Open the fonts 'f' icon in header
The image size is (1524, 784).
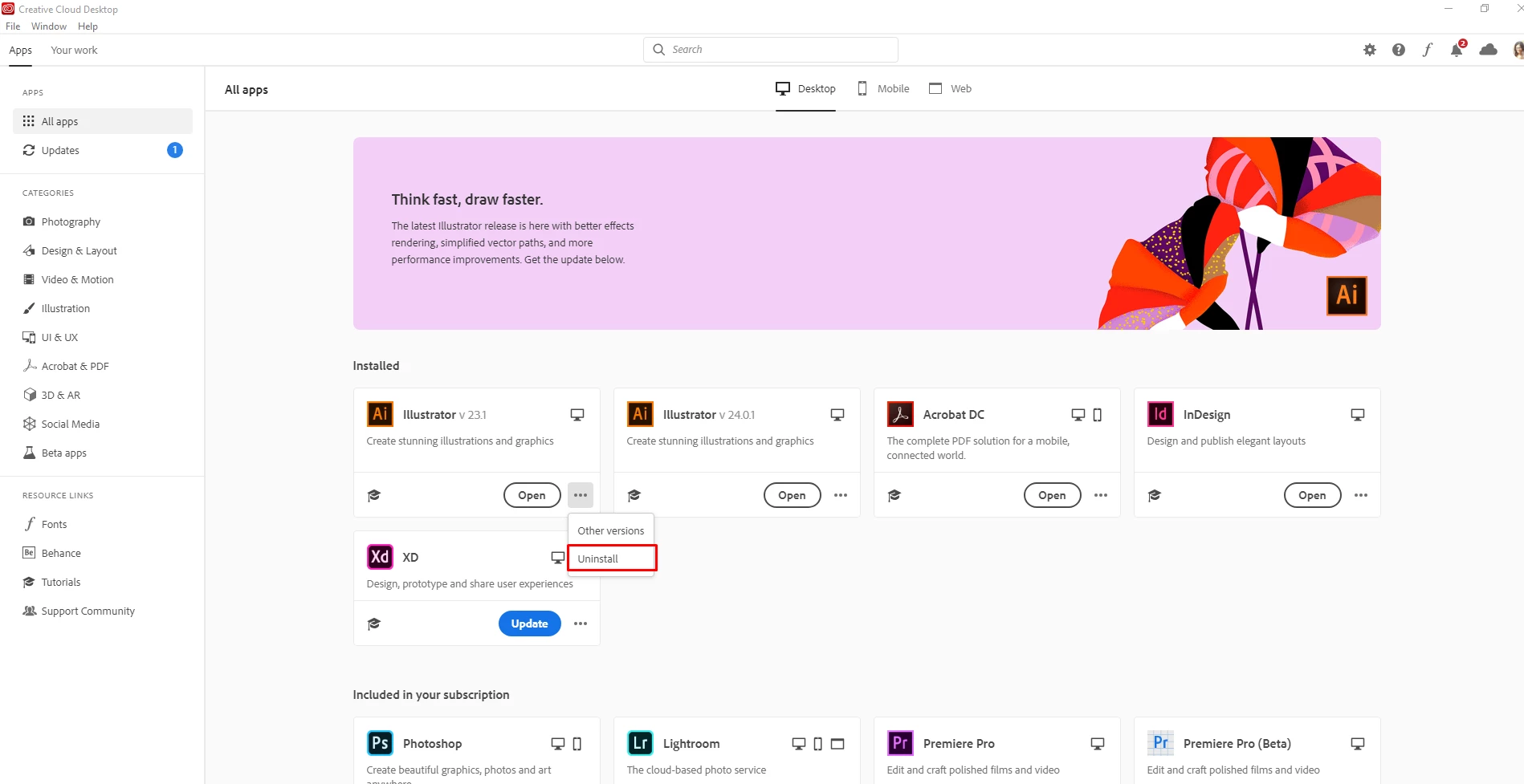click(1428, 50)
